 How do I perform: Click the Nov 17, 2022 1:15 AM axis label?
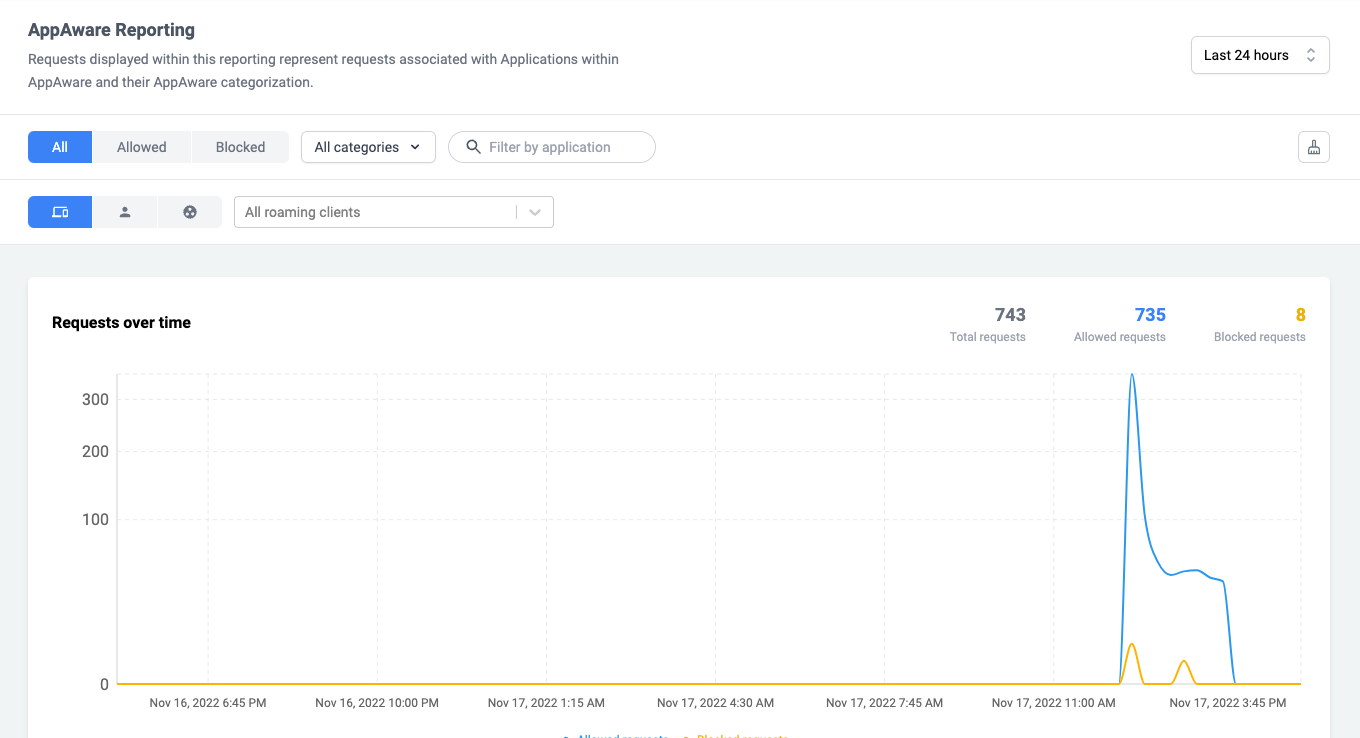[546, 703]
